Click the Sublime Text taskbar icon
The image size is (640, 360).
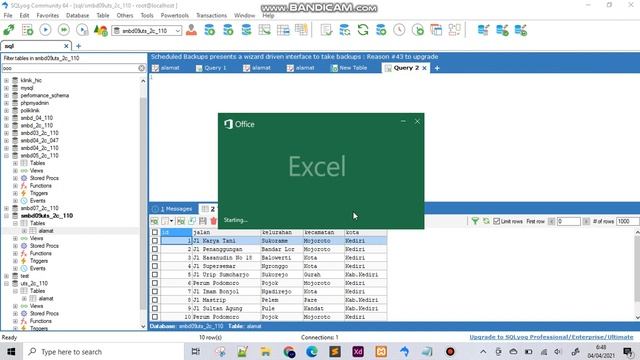(x=335, y=351)
